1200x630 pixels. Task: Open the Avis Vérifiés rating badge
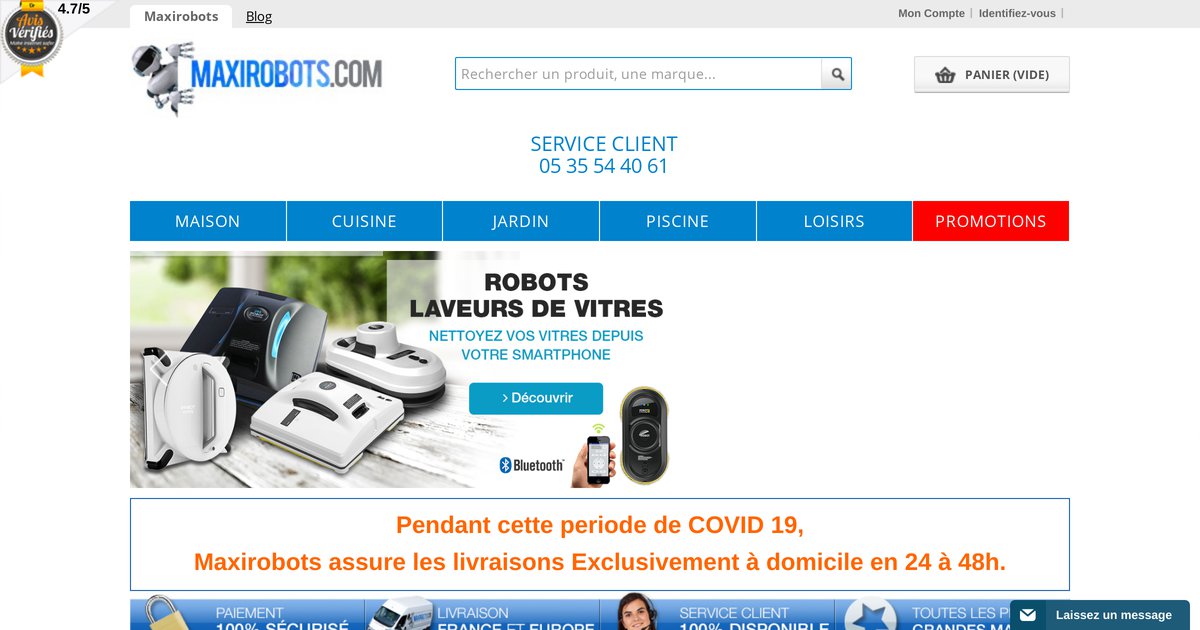pyautogui.click(x=32, y=38)
